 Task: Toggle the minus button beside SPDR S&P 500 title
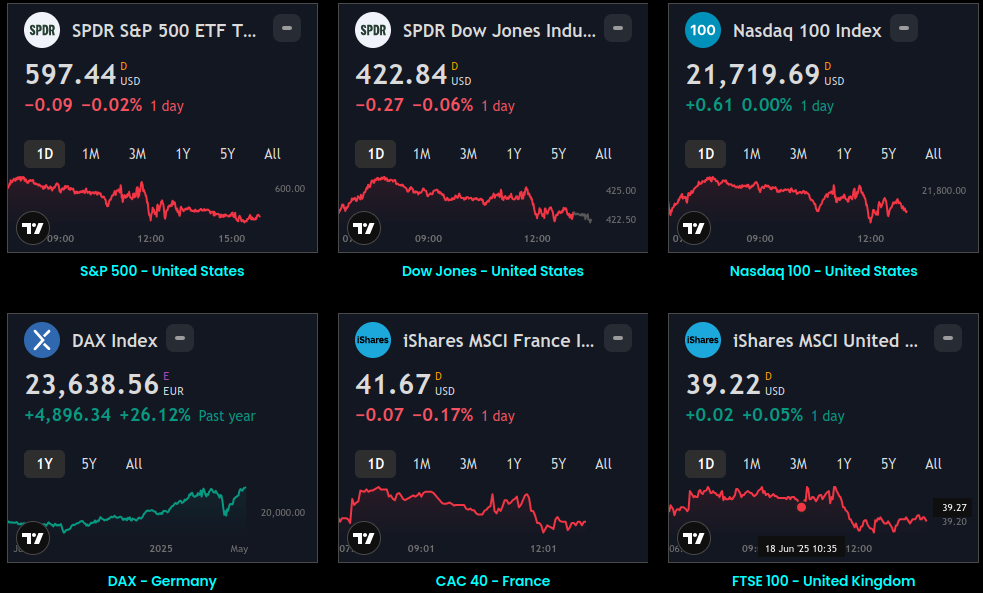pyautogui.click(x=287, y=28)
